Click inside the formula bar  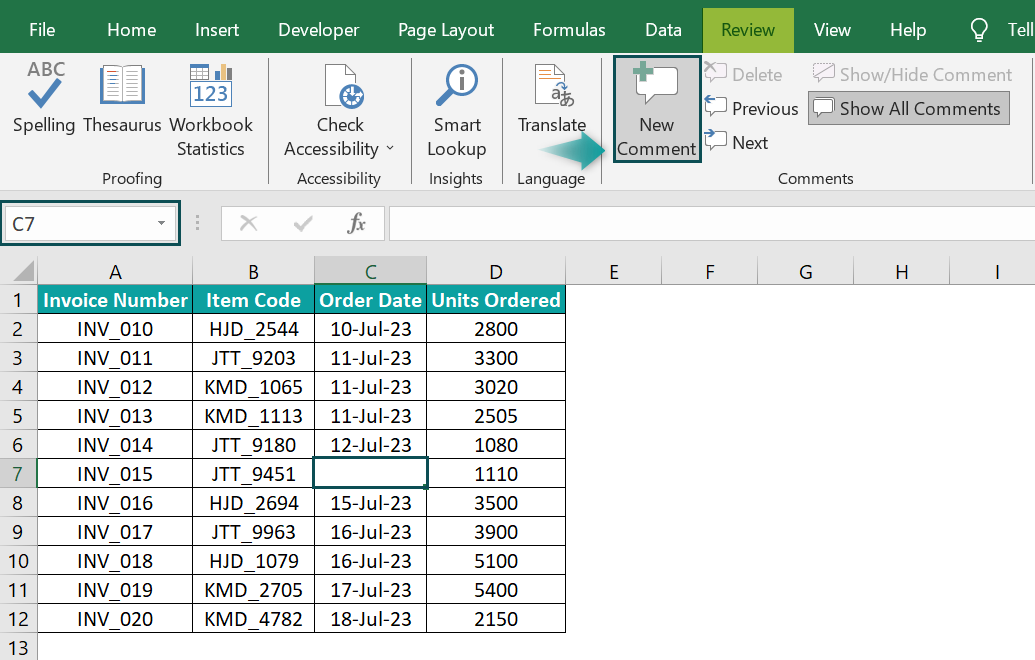click(712, 223)
